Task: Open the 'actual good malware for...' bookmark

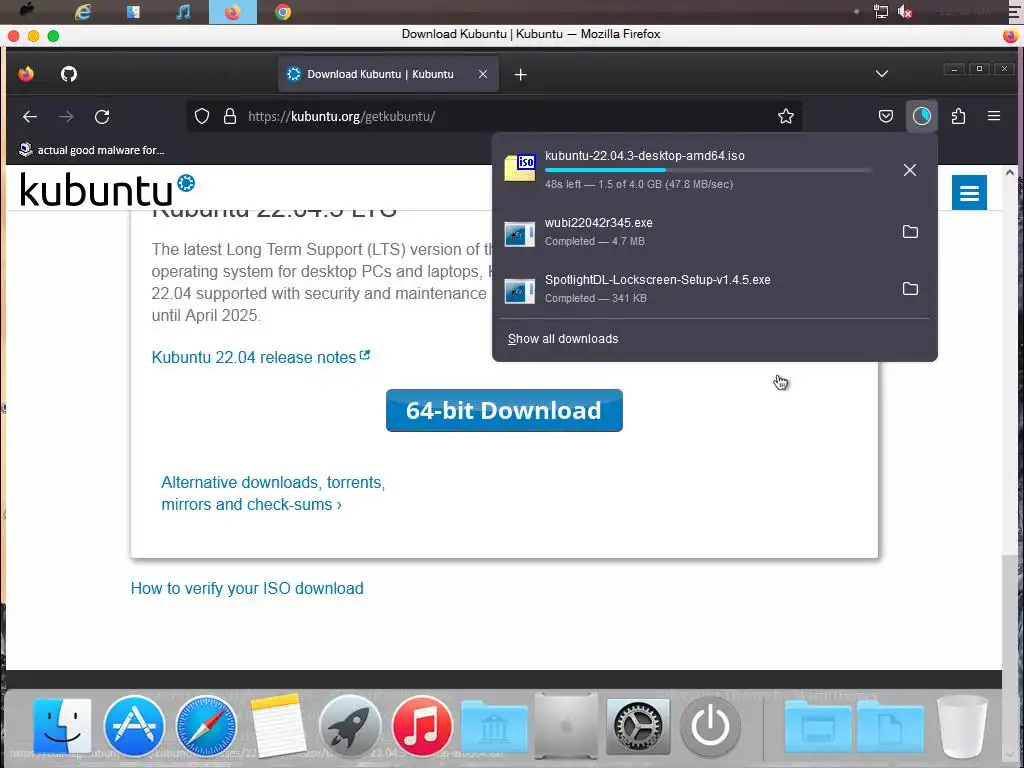Action: pos(91,150)
